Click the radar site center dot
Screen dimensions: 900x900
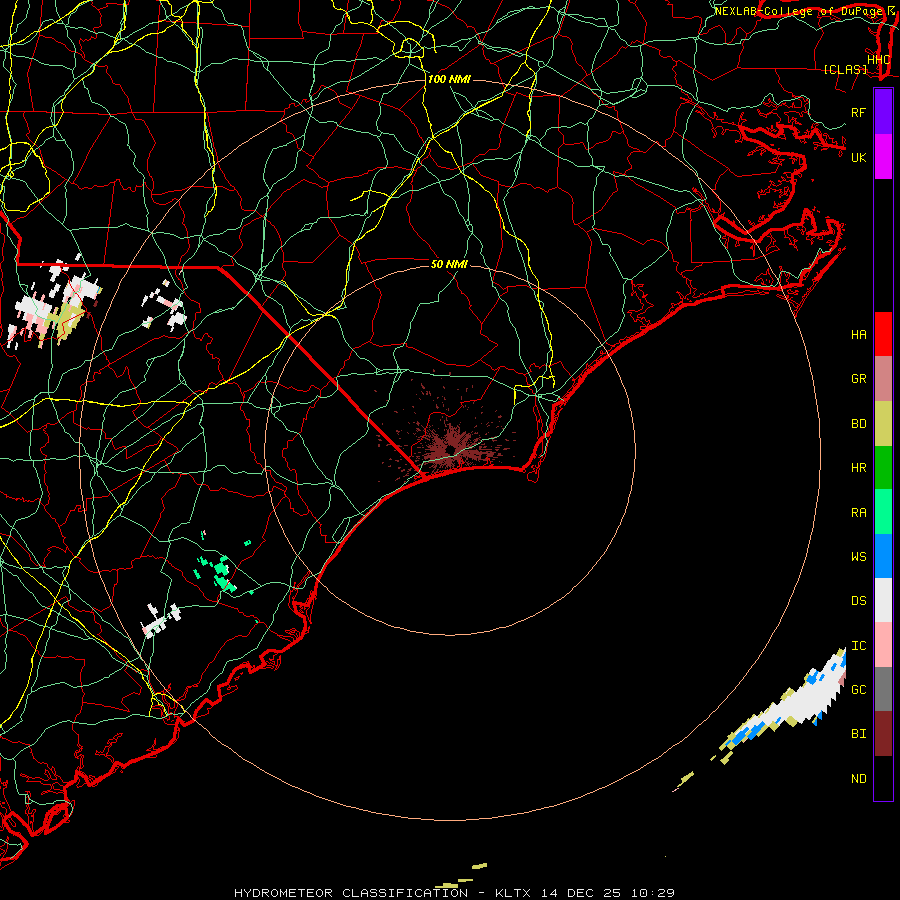pos(451,449)
